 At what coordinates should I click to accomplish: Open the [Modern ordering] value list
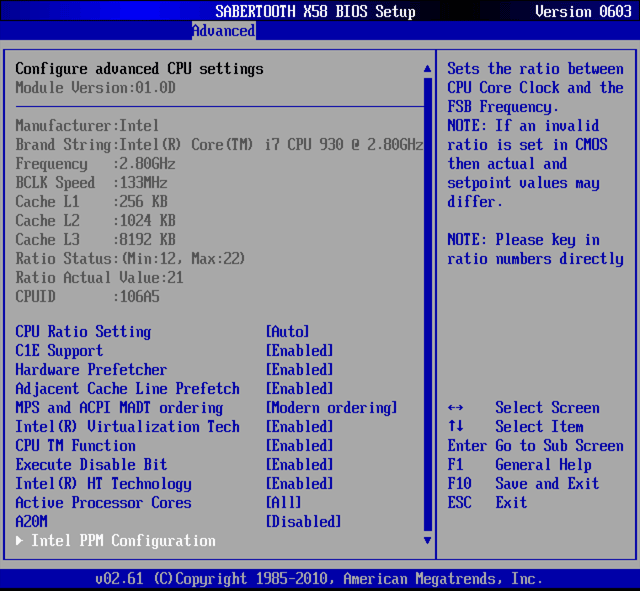click(331, 407)
